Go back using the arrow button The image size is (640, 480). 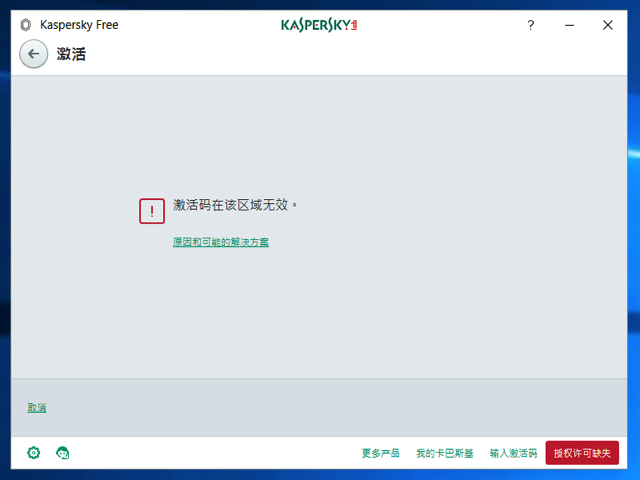click(33, 54)
